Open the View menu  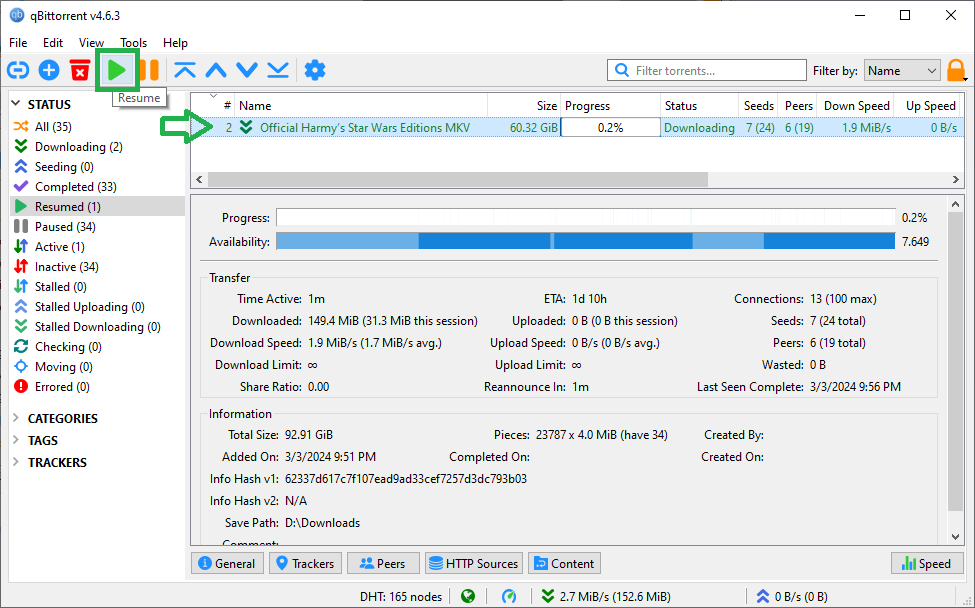91,42
